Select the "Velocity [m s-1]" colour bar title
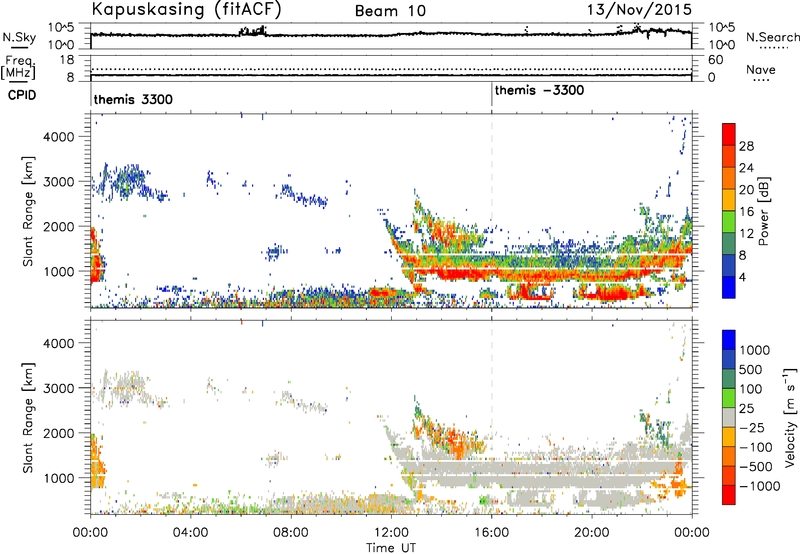This screenshot has height=554, width=800. [x=790, y=417]
